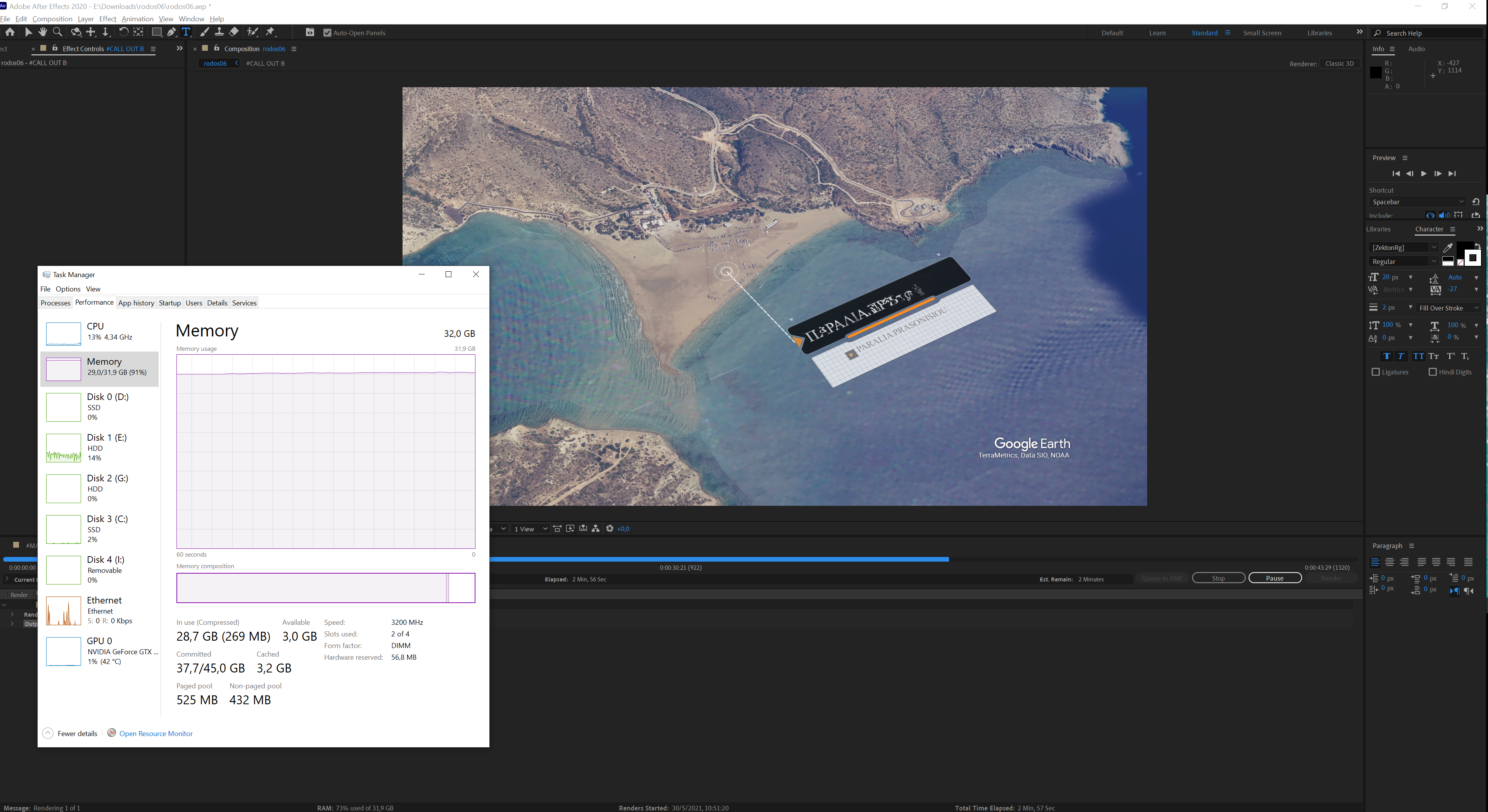
Task: Open the Fill Over Stroke dropdown
Action: pos(1449,308)
